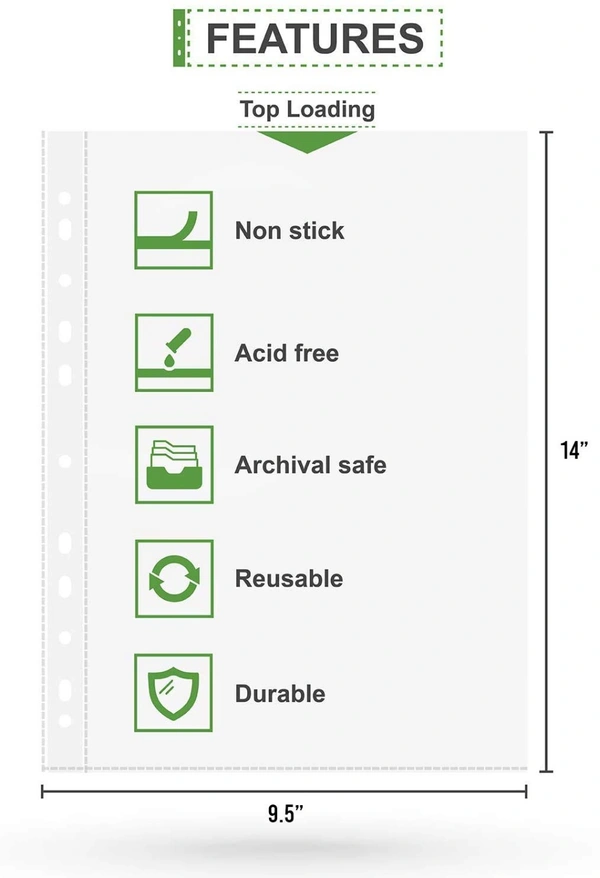Click the Non stick text label
Screen dimensions: 600x878
pyautogui.click(x=290, y=231)
